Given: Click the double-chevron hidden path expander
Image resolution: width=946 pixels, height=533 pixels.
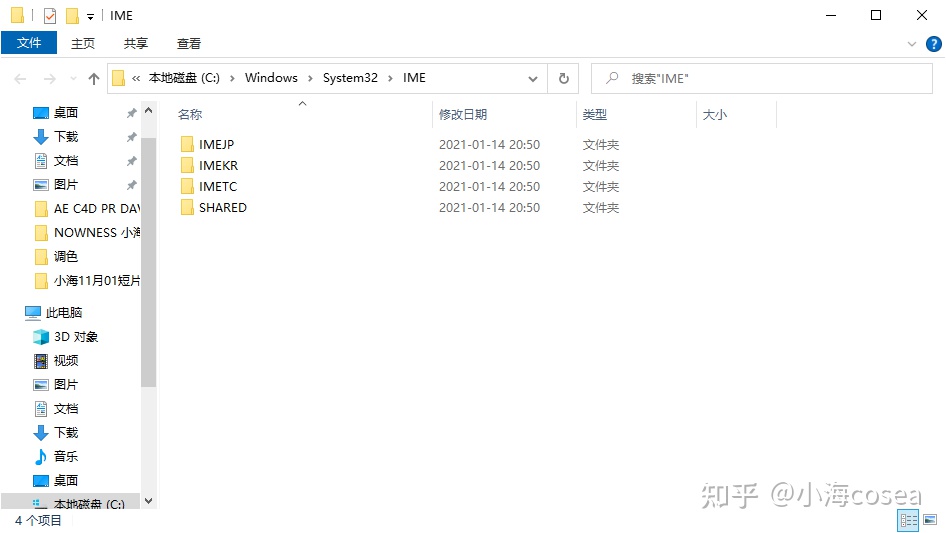Looking at the screenshot, I should 136,78.
